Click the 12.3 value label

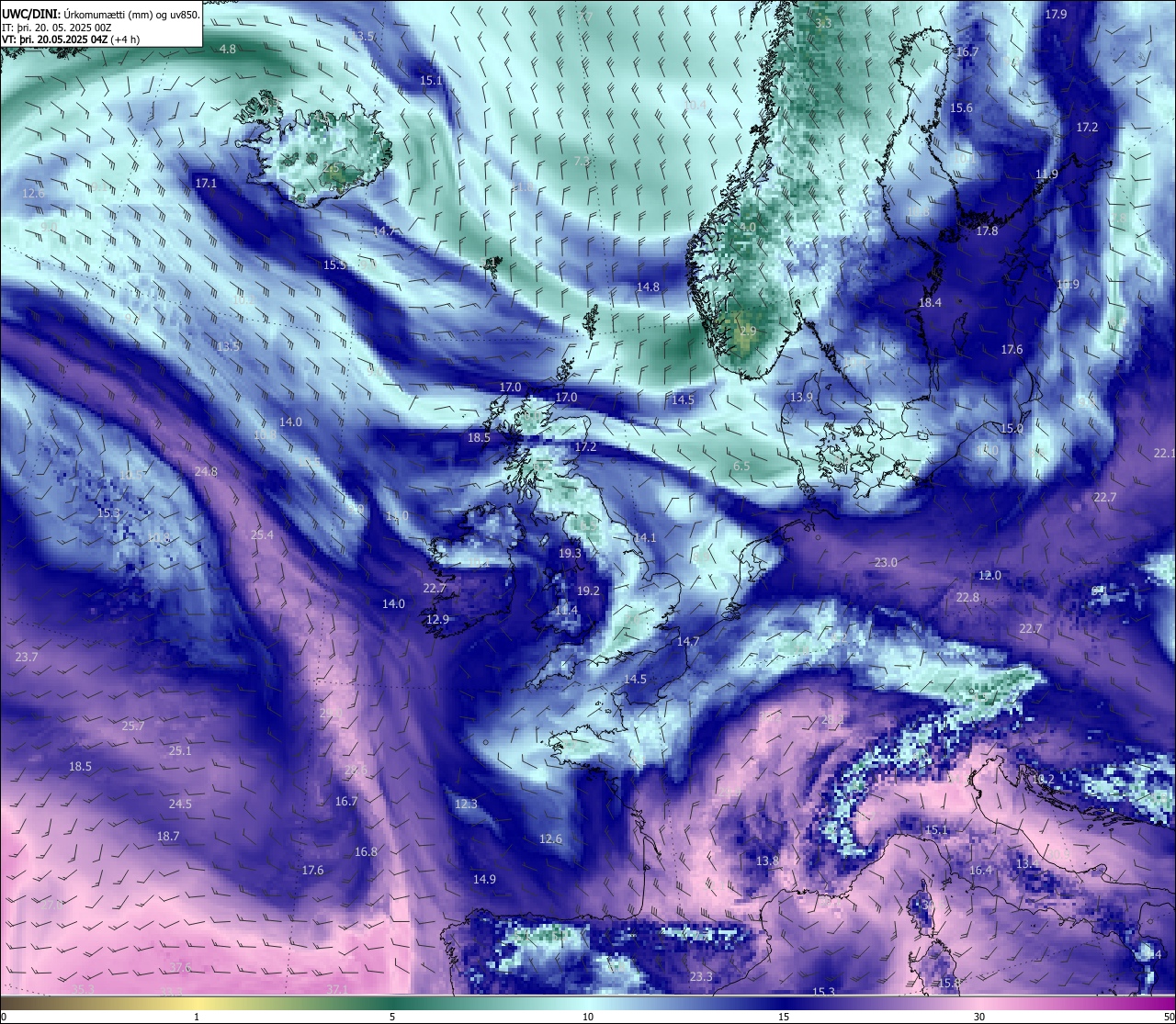[466, 804]
